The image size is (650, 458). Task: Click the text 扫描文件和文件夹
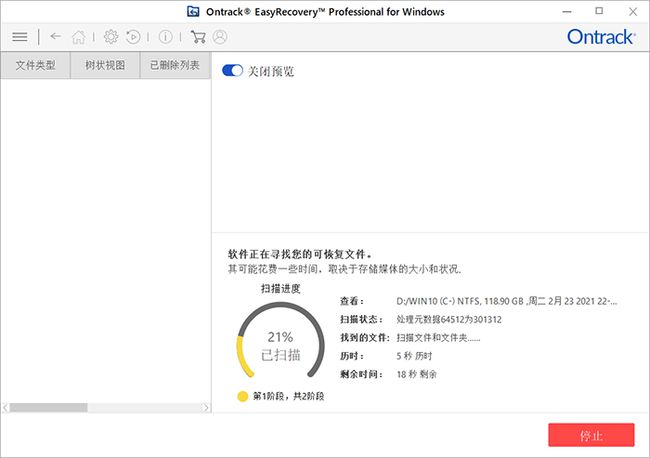point(438,338)
